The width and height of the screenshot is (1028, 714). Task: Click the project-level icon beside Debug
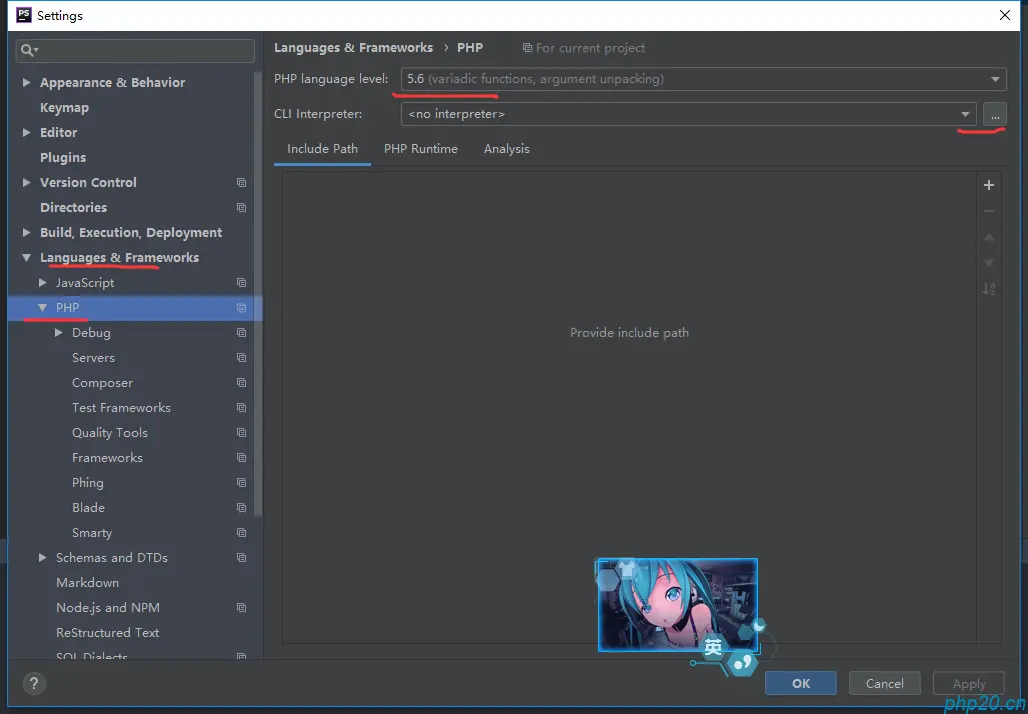pyautogui.click(x=241, y=333)
